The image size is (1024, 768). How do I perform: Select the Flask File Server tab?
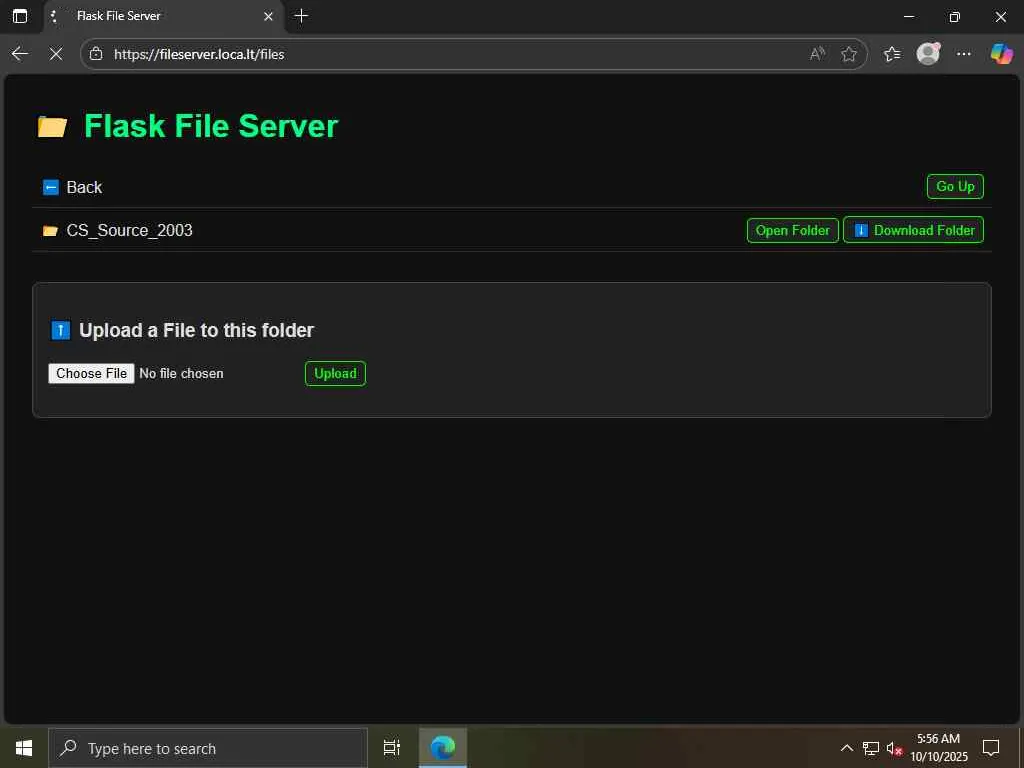[x=163, y=16]
